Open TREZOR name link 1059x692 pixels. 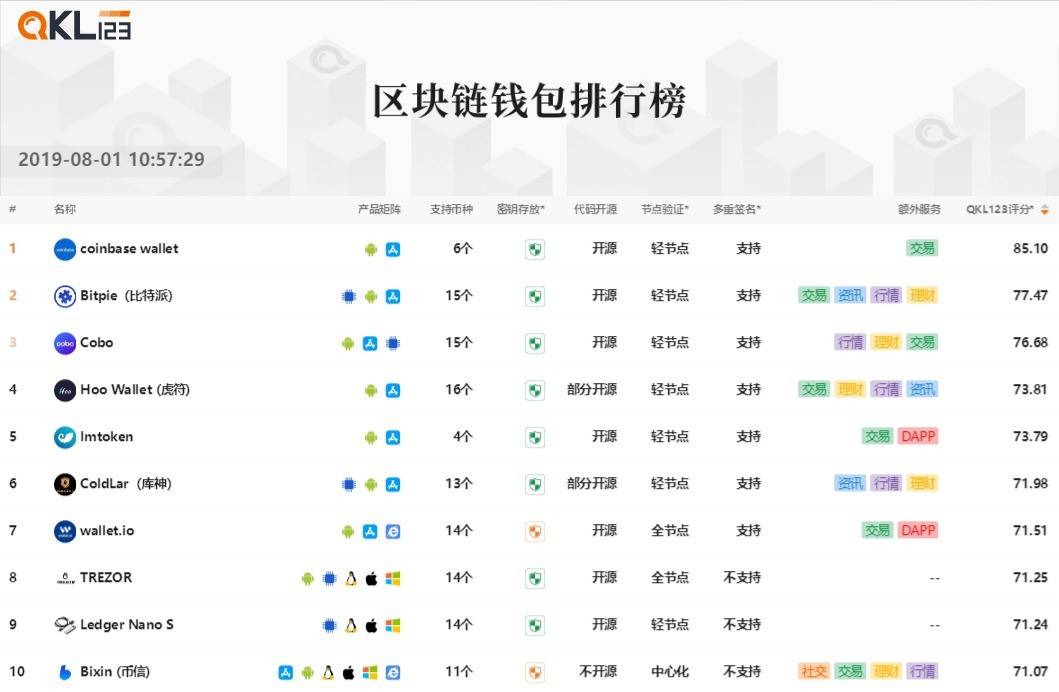point(106,577)
